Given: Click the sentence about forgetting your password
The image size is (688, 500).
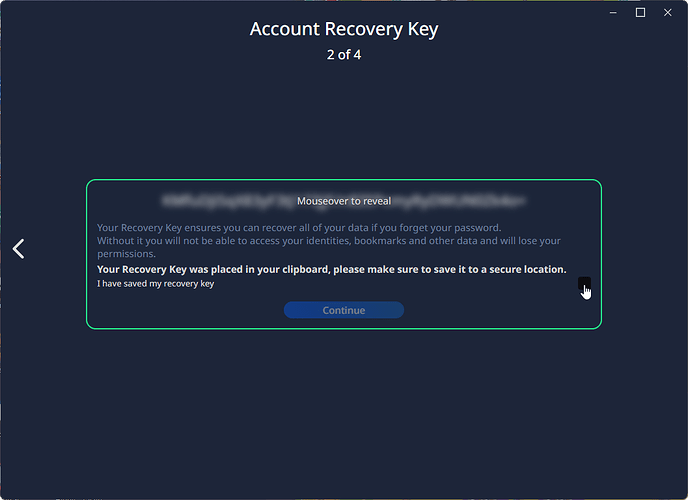Looking at the screenshot, I should (x=299, y=227).
